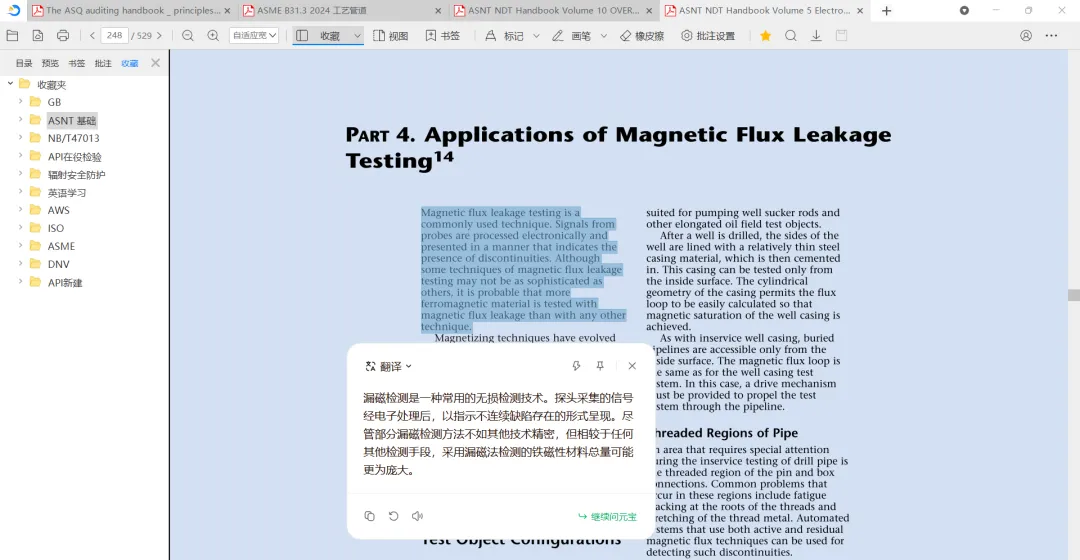This screenshot has height=560, width=1080.
Task: Click the lightbulb icon in translation popup
Action: click(576, 366)
